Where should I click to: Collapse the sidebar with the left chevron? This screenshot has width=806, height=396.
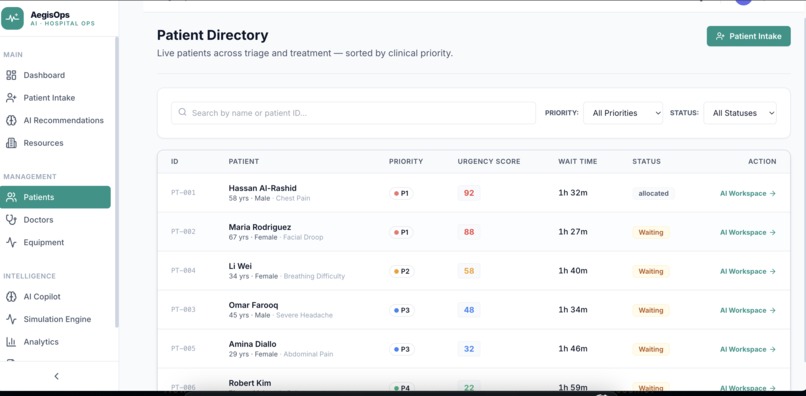[x=57, y=376]
